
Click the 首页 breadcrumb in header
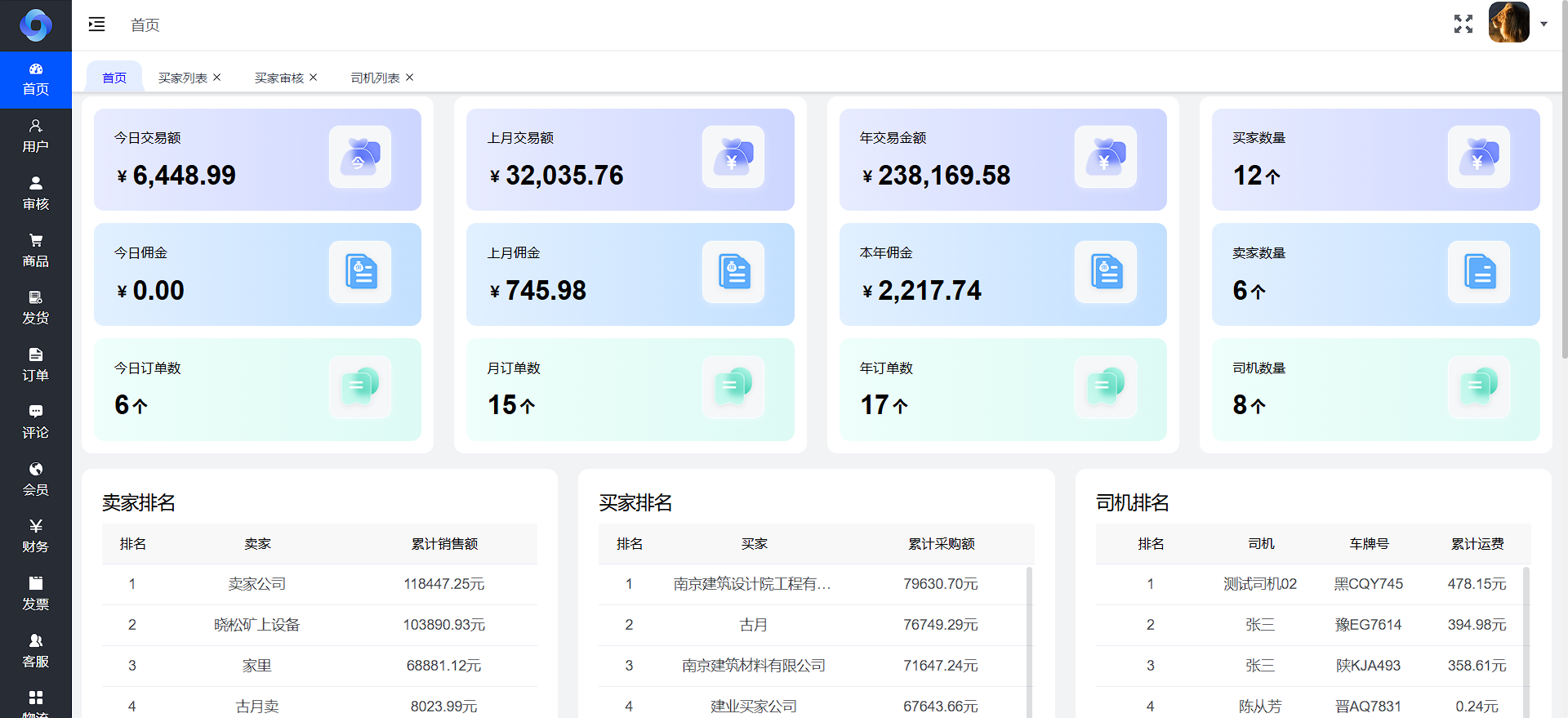click(x=145, y=25)
